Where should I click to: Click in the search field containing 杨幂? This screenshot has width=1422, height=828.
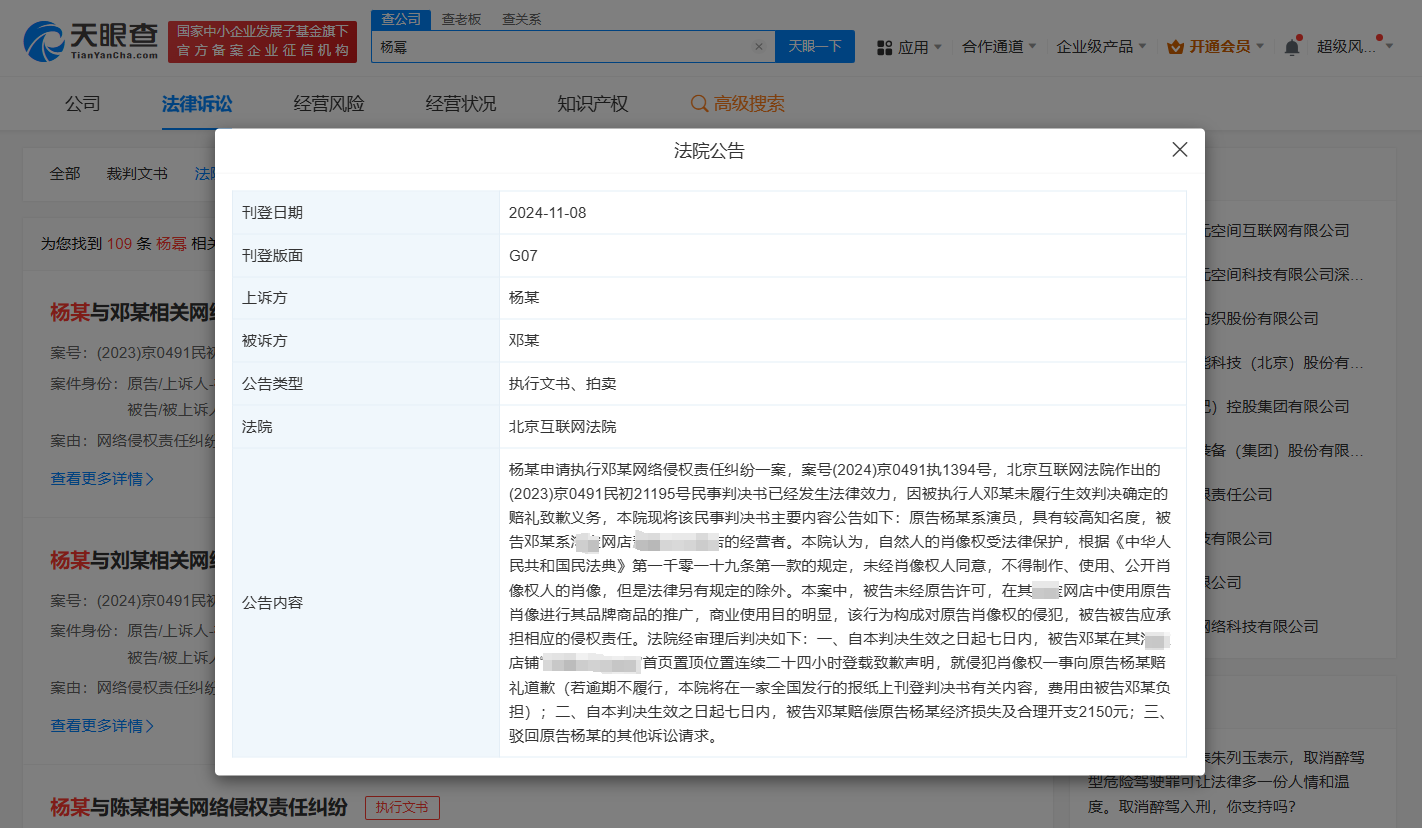point(560,47)
